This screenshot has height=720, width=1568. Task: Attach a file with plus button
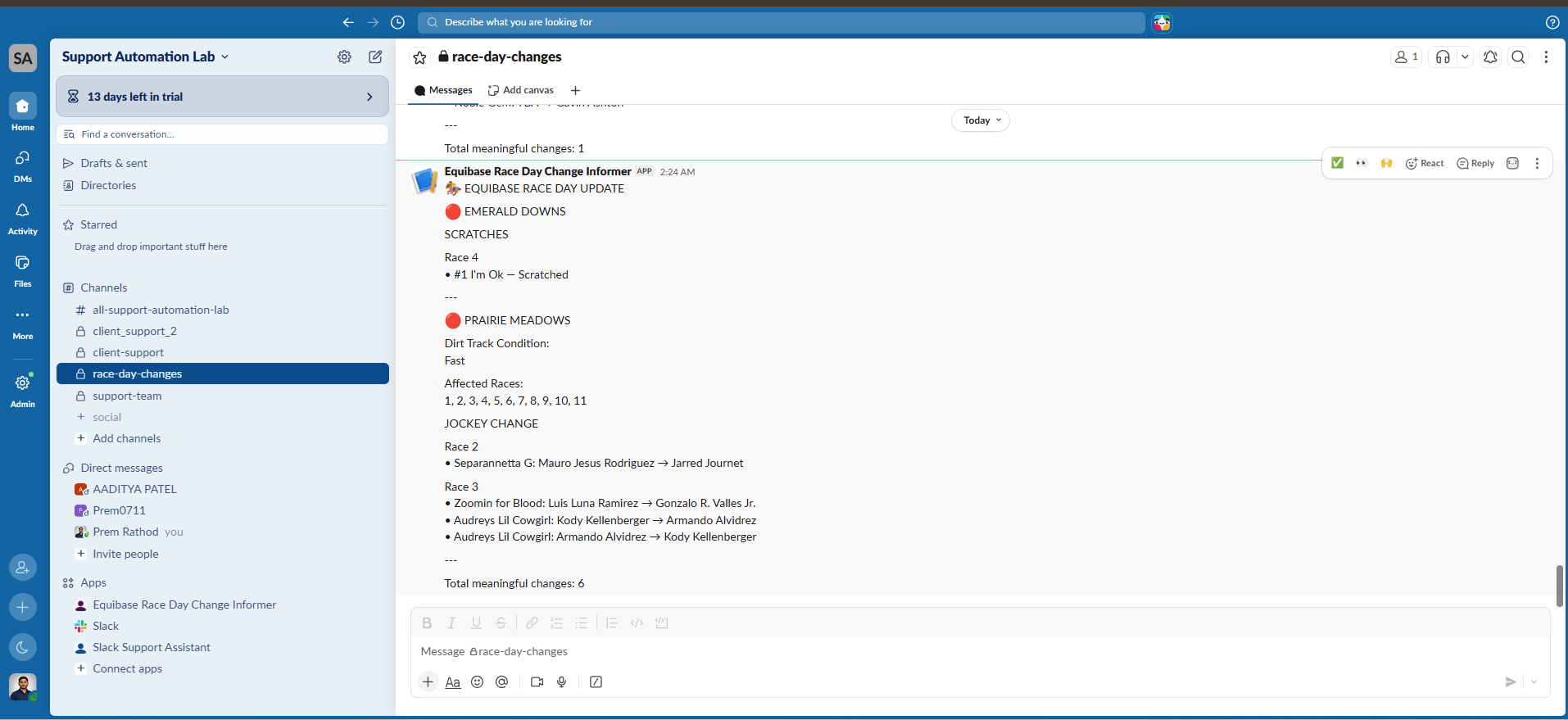point(428,682)
